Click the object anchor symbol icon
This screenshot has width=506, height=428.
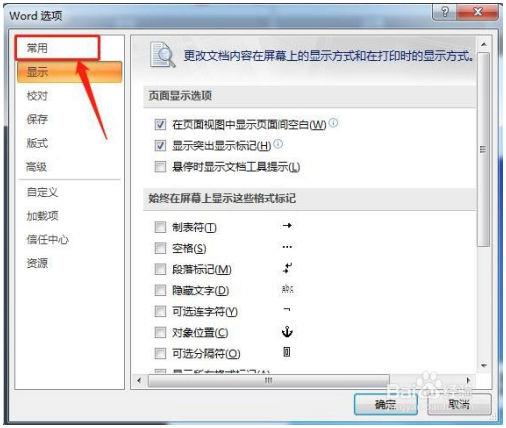[287, 332]
